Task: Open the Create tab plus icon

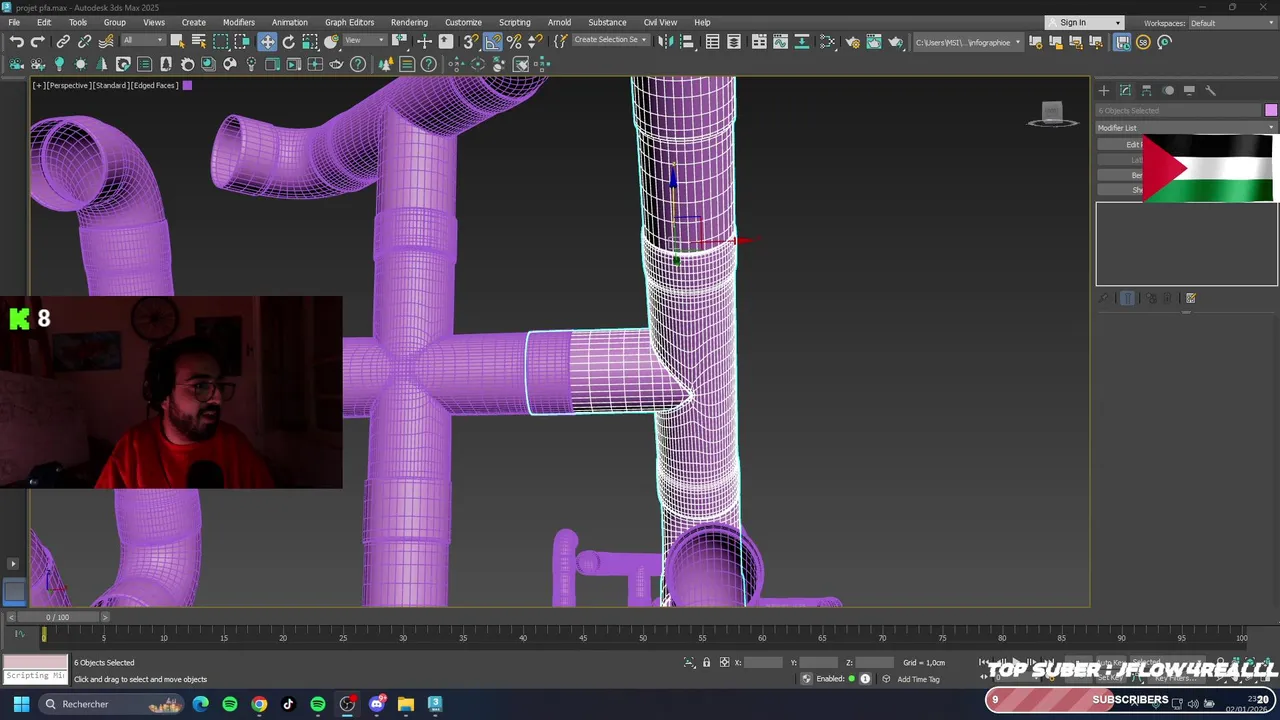Action: click(x=1104, y=90)
